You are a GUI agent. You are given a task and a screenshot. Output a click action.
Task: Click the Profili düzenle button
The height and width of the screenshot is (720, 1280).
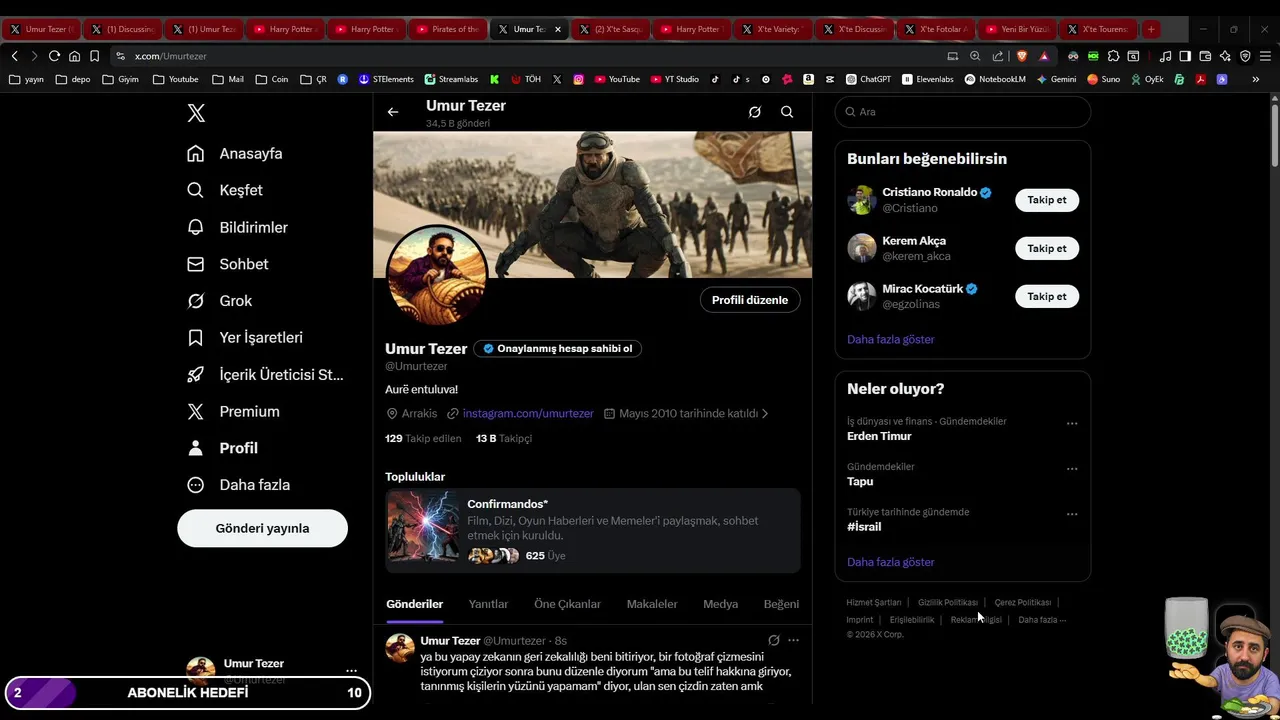tap(750, 300)
